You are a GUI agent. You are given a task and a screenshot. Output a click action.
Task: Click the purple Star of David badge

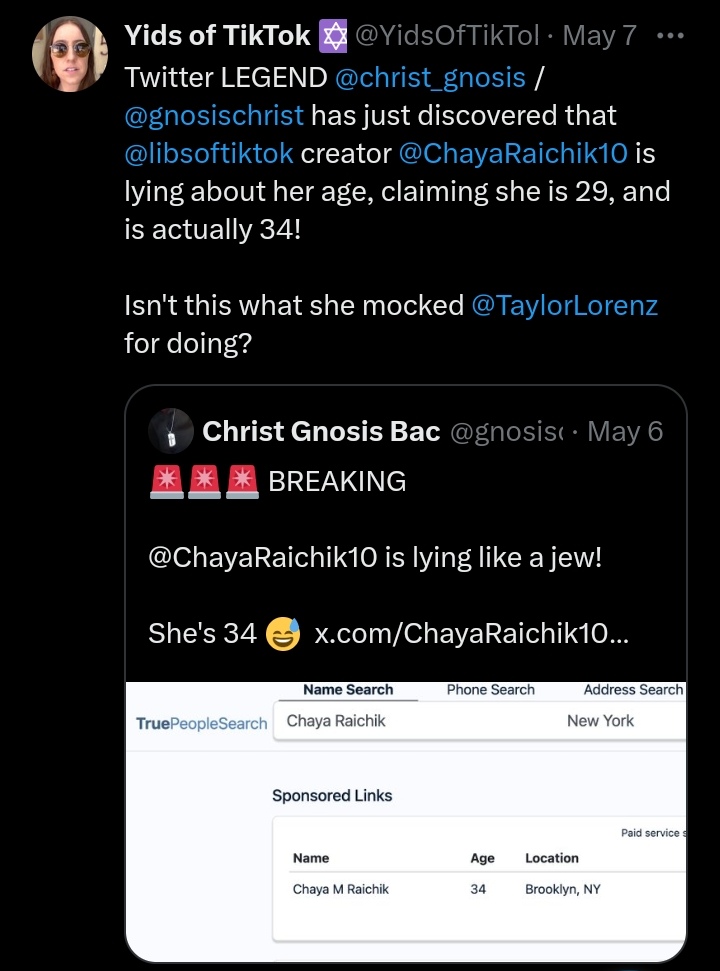pyautogui.click(x=333, y=36)
